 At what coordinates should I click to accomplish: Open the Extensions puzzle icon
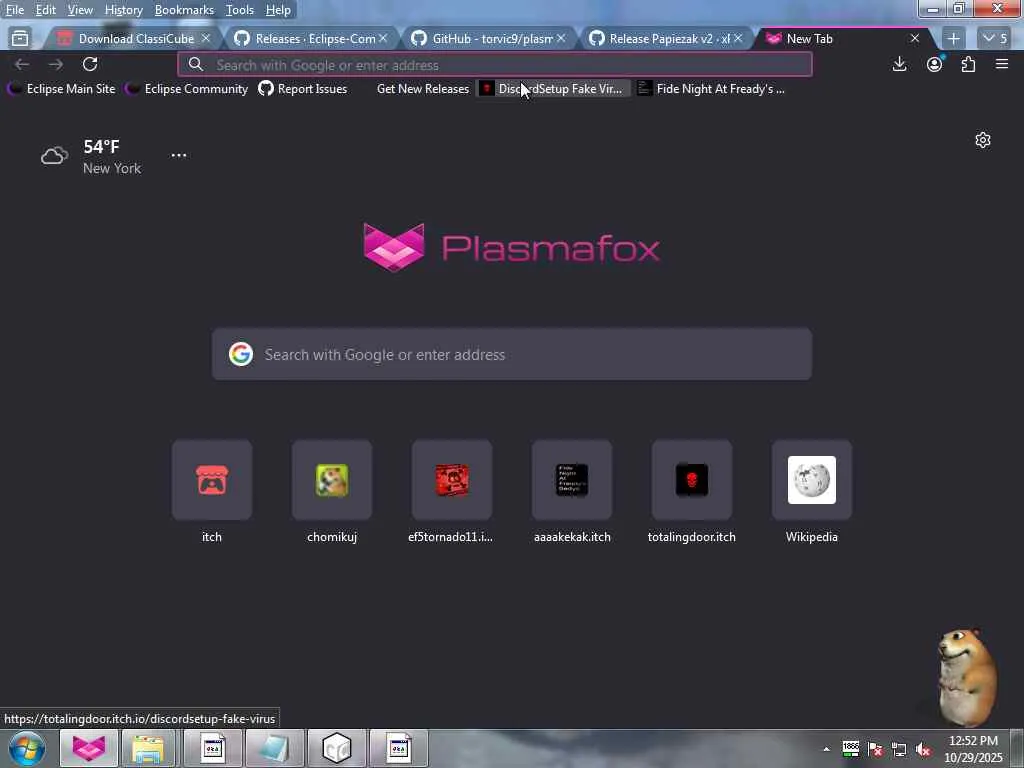coord(968,64)
